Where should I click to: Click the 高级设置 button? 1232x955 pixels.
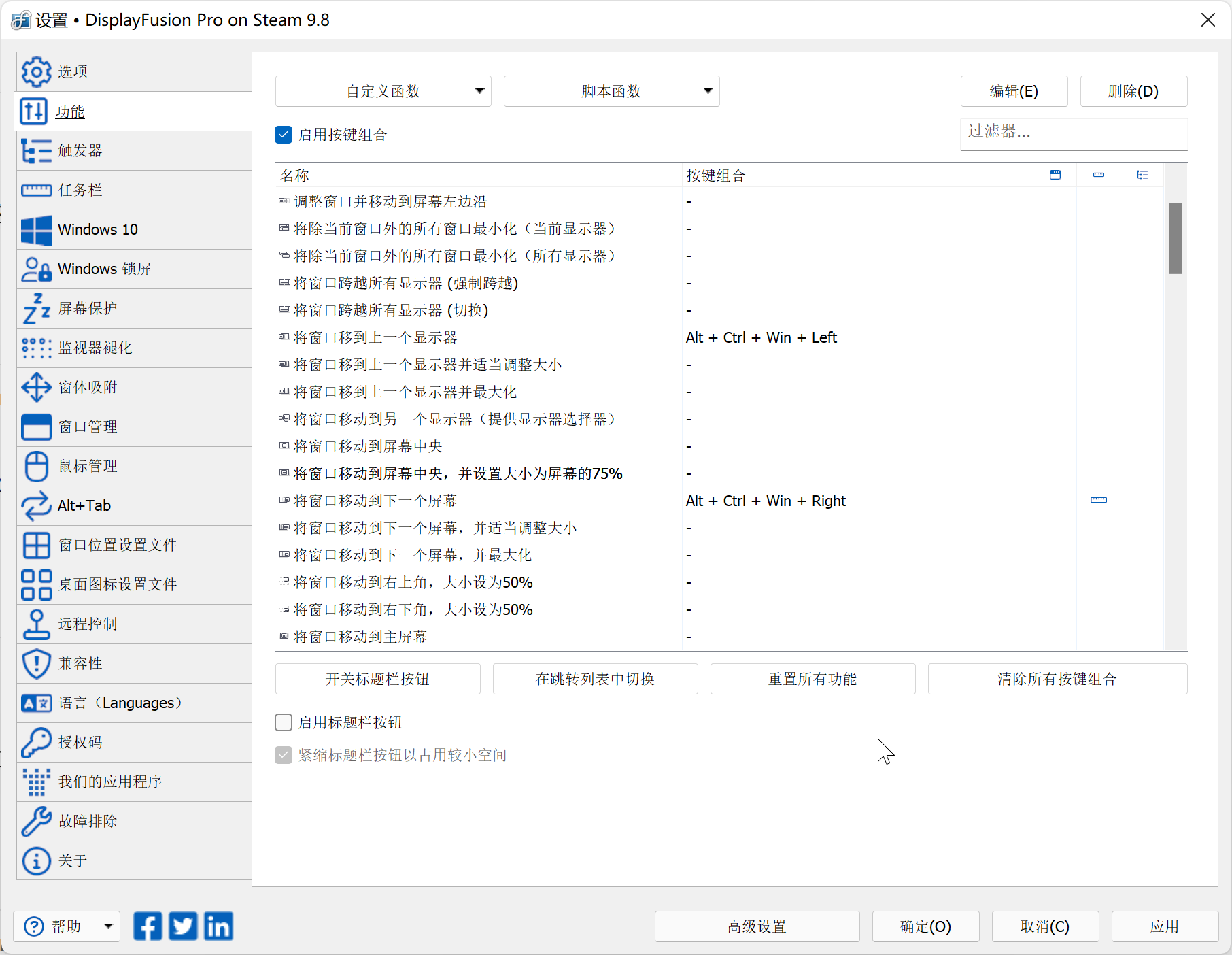click(757, 926)
